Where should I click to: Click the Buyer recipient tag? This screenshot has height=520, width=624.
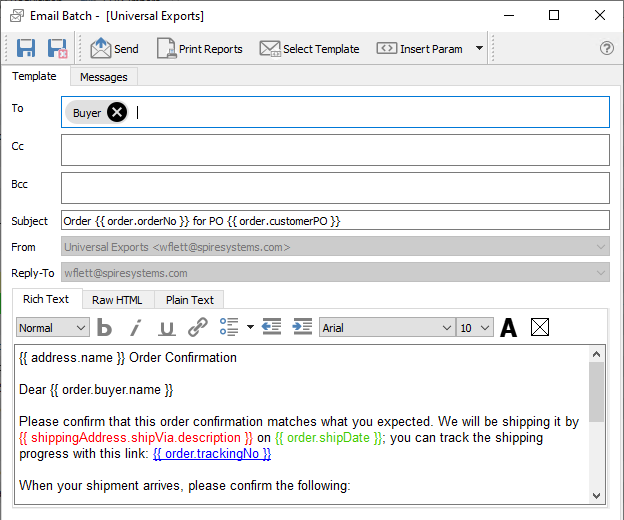[87, 113]
